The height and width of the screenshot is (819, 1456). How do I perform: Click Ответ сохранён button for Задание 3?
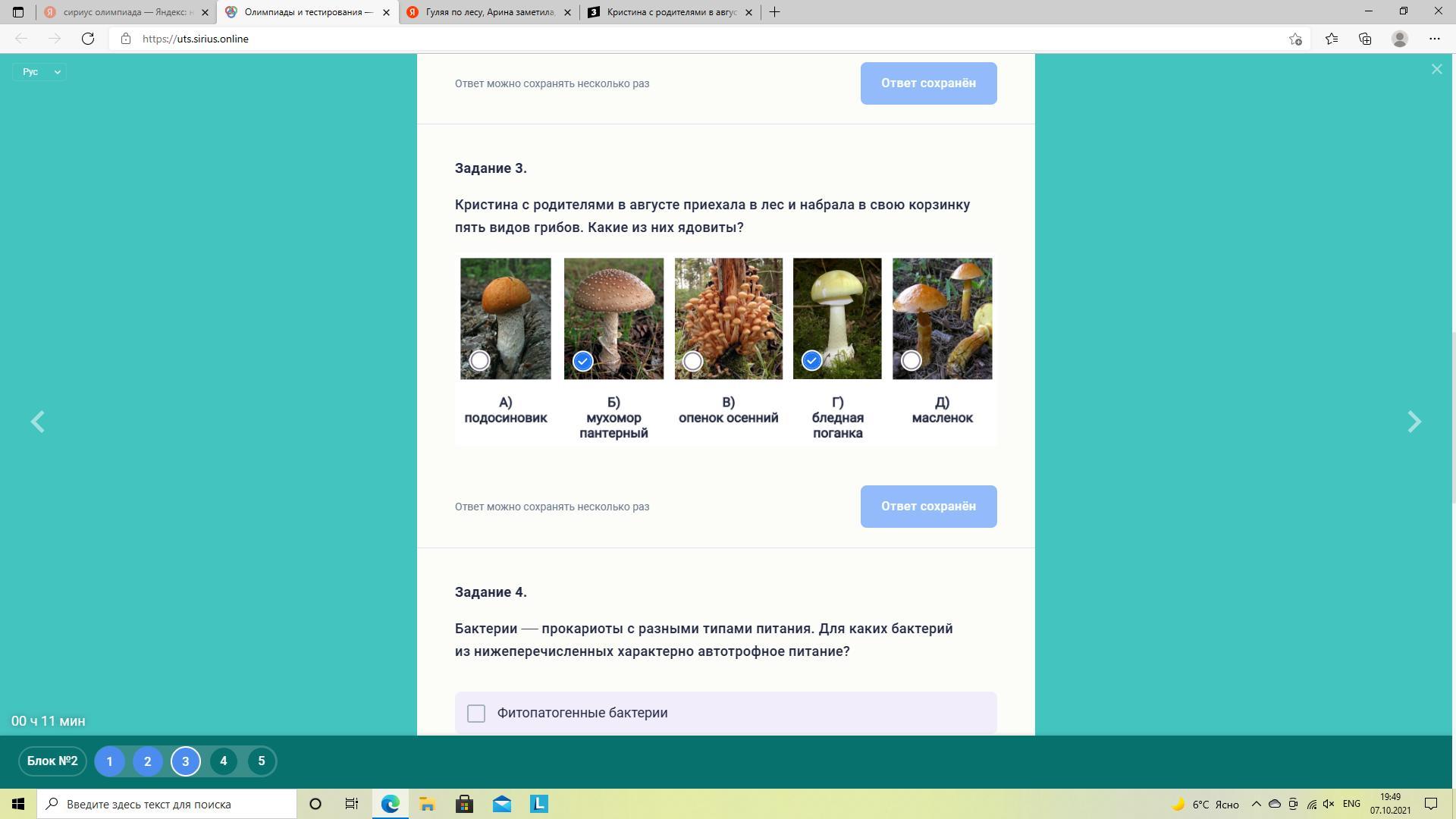(928, 507)
